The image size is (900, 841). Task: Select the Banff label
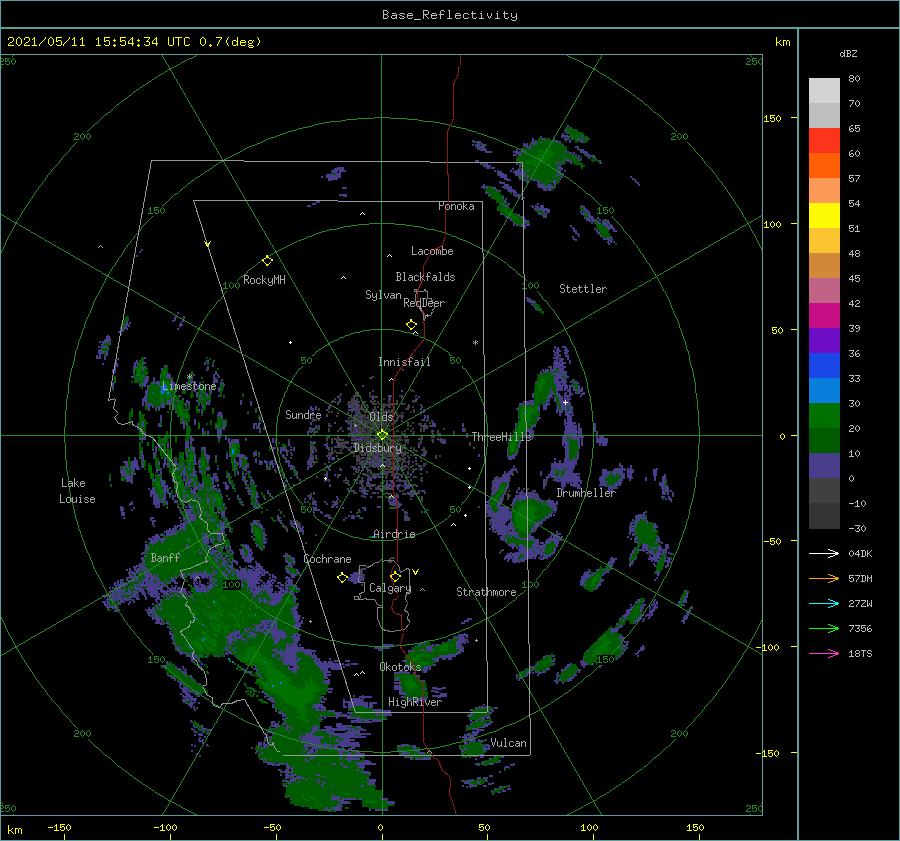coord(165,557)
